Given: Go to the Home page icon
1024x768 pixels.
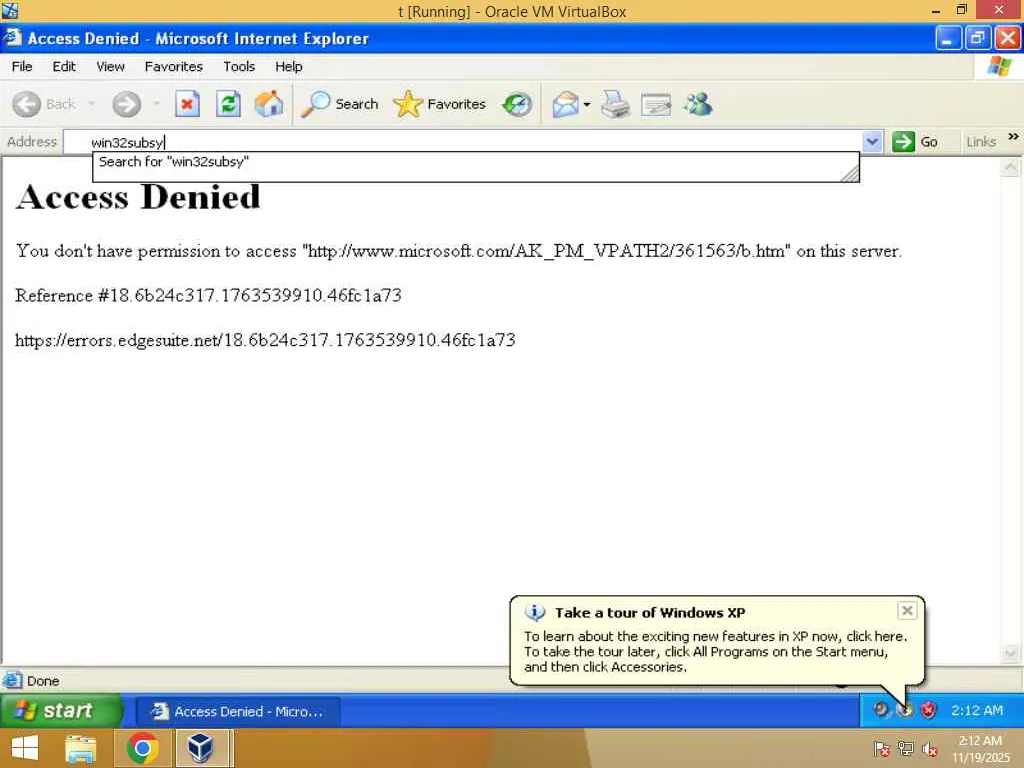Looking at the screenshot, I should pos(269,104).
